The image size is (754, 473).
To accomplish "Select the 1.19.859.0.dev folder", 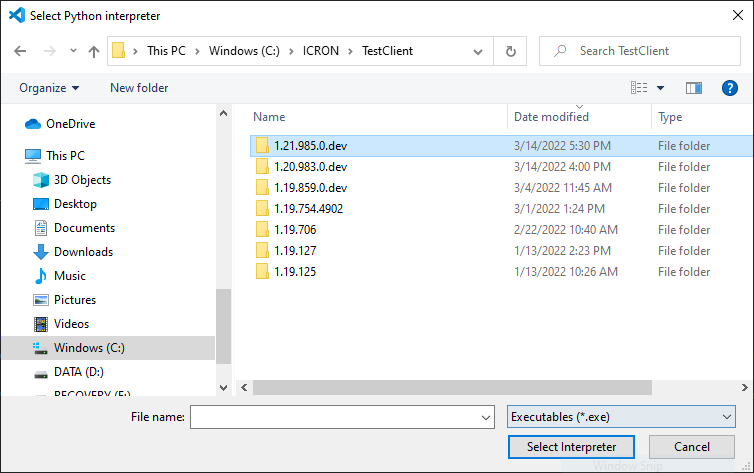I will pyautogui.click(x=501, y=188).
